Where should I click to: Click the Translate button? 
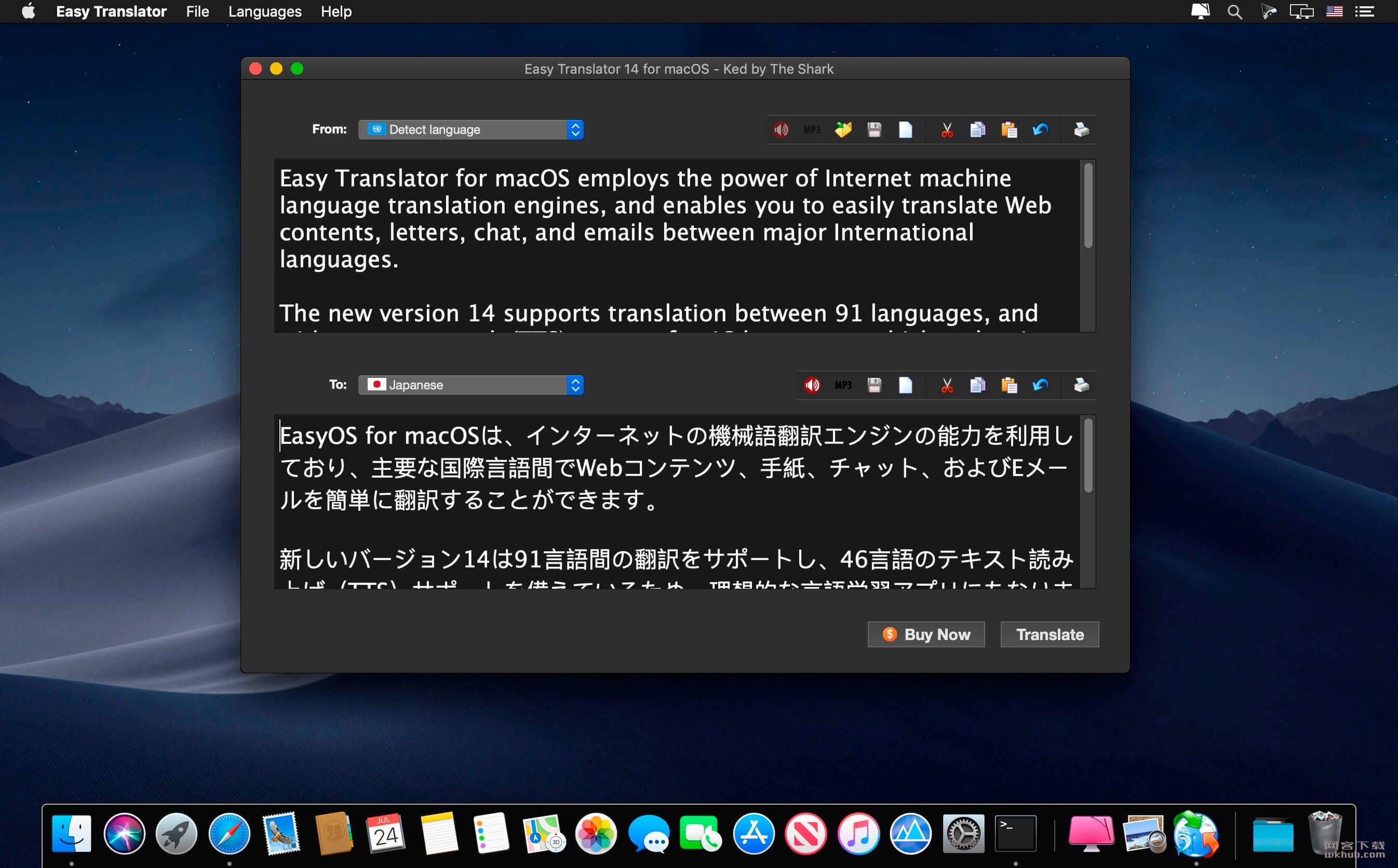pos(1050,634)
